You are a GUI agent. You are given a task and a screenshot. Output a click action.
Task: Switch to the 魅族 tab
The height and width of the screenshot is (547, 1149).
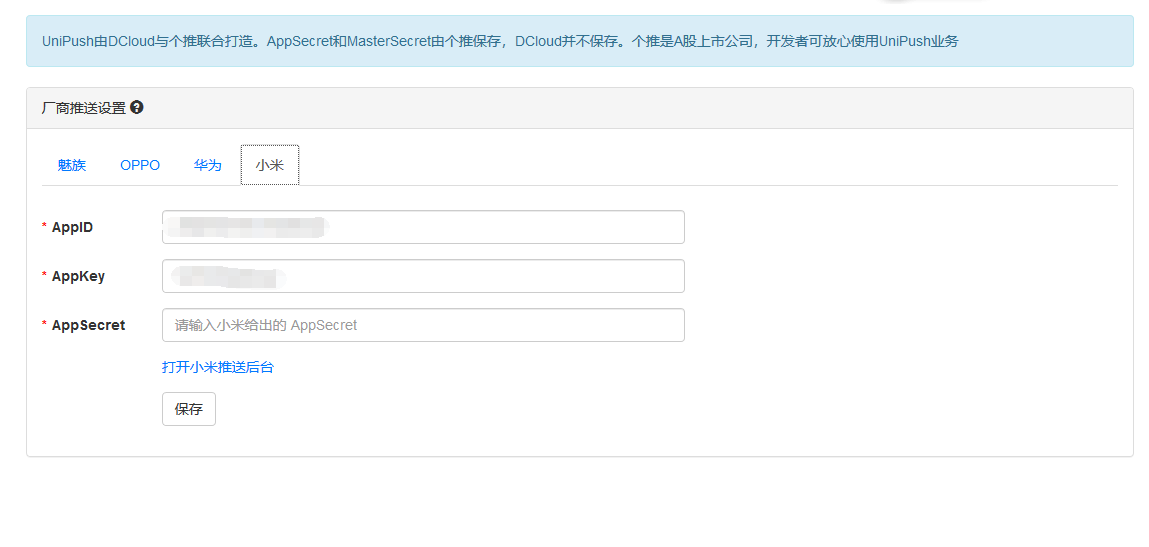point(72,165)
